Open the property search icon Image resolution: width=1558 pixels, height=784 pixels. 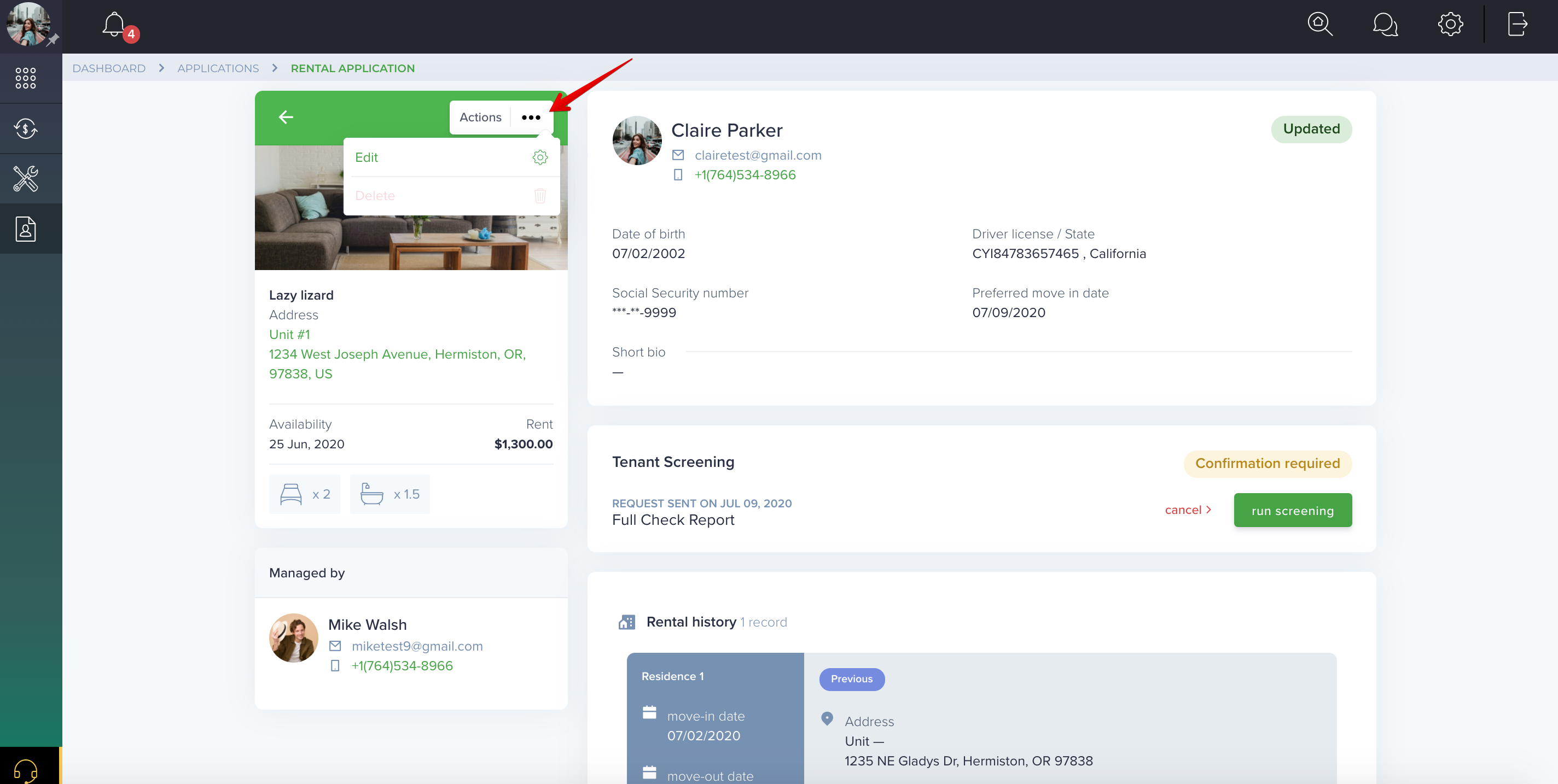click(x=1319, y=25)
